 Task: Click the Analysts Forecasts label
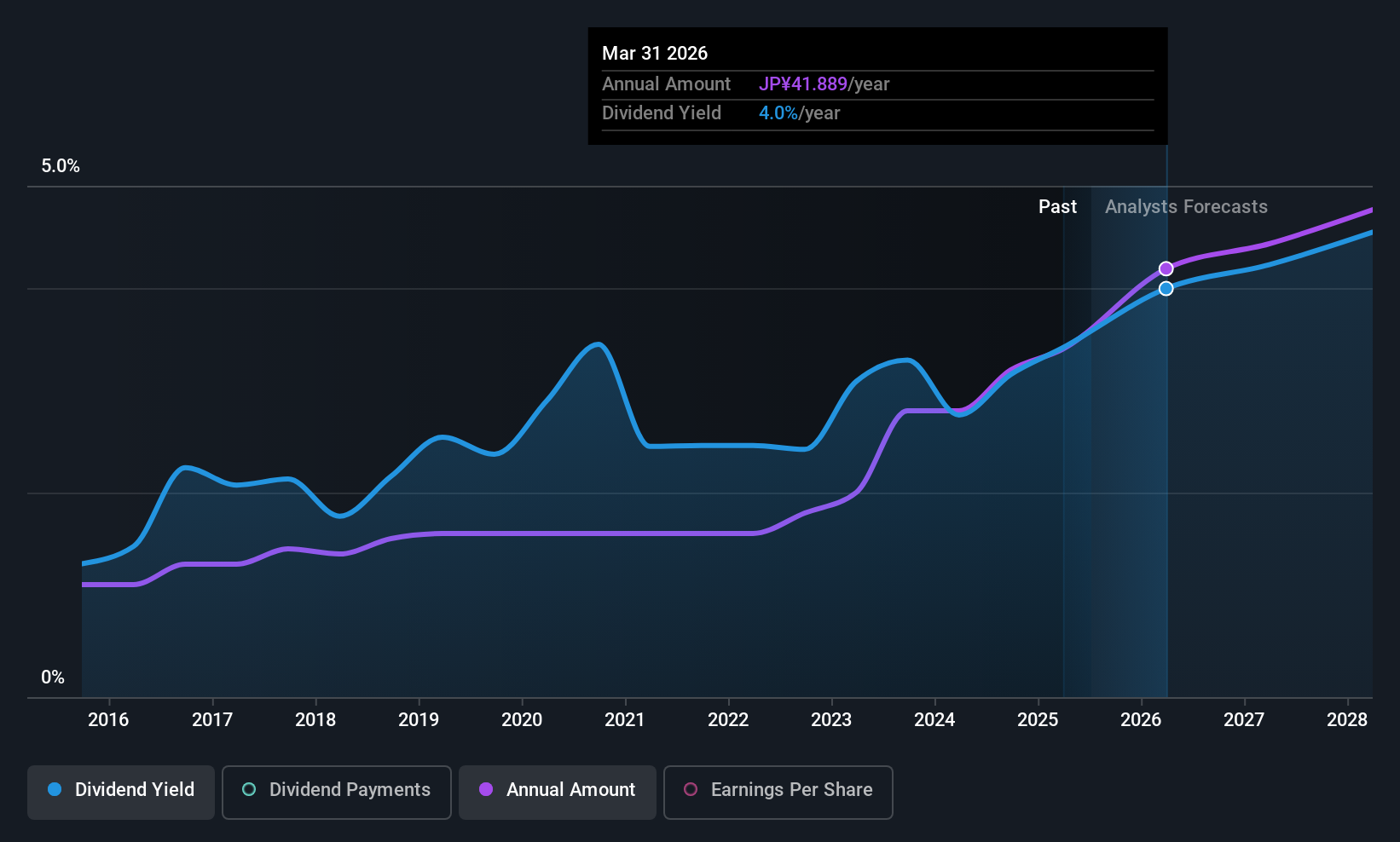(x=1186, y=207)
